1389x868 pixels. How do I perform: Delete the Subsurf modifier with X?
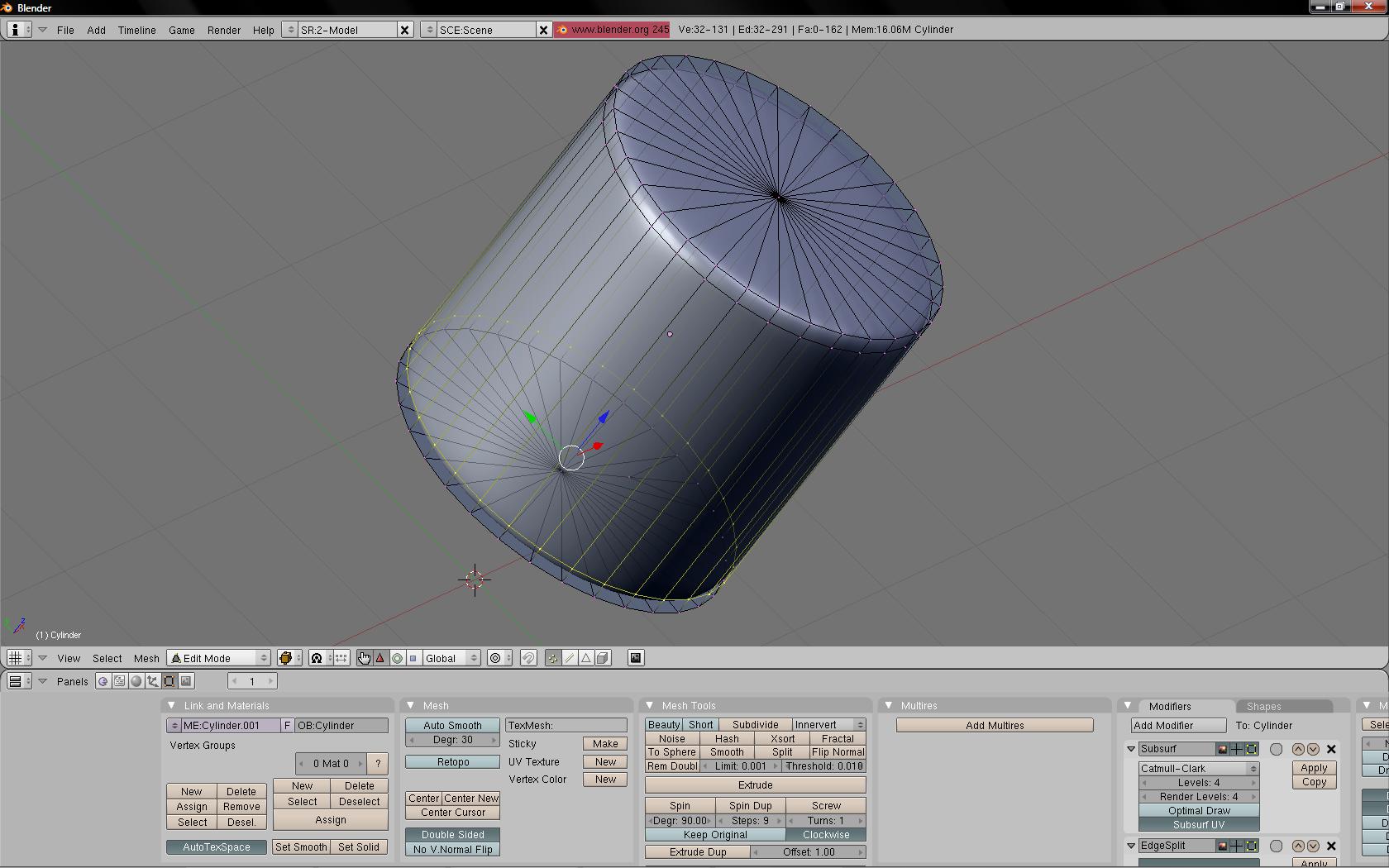[x=1331, y=749]
